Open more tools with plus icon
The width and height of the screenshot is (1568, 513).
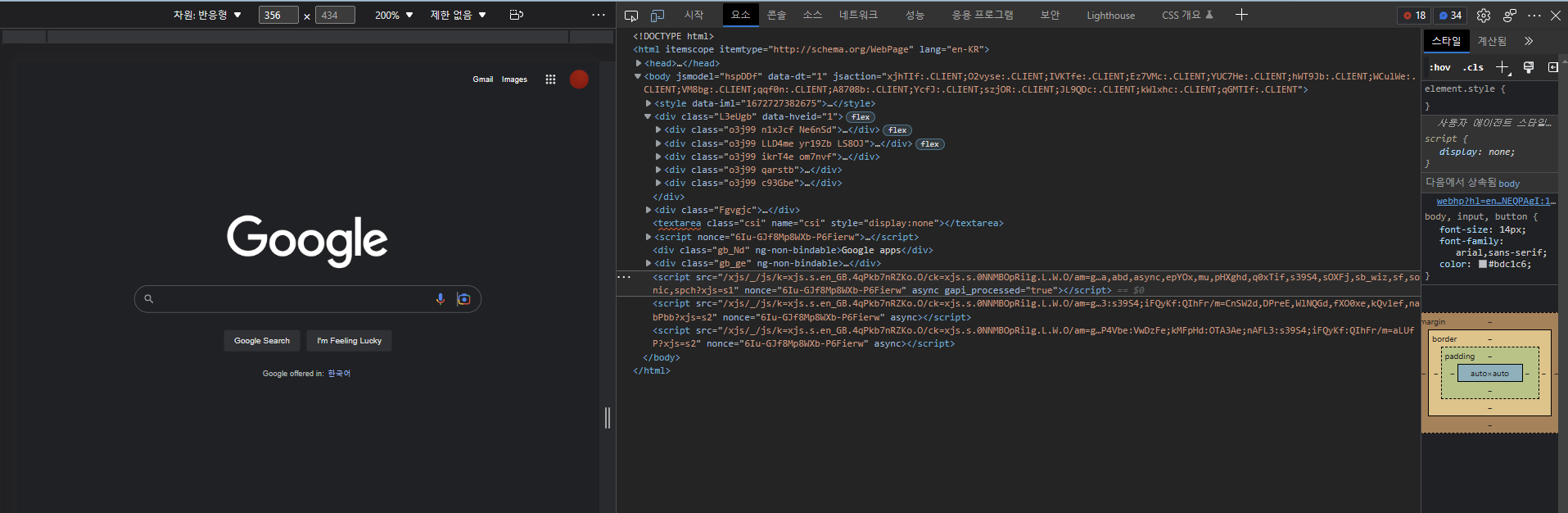tap(1241, 15)
